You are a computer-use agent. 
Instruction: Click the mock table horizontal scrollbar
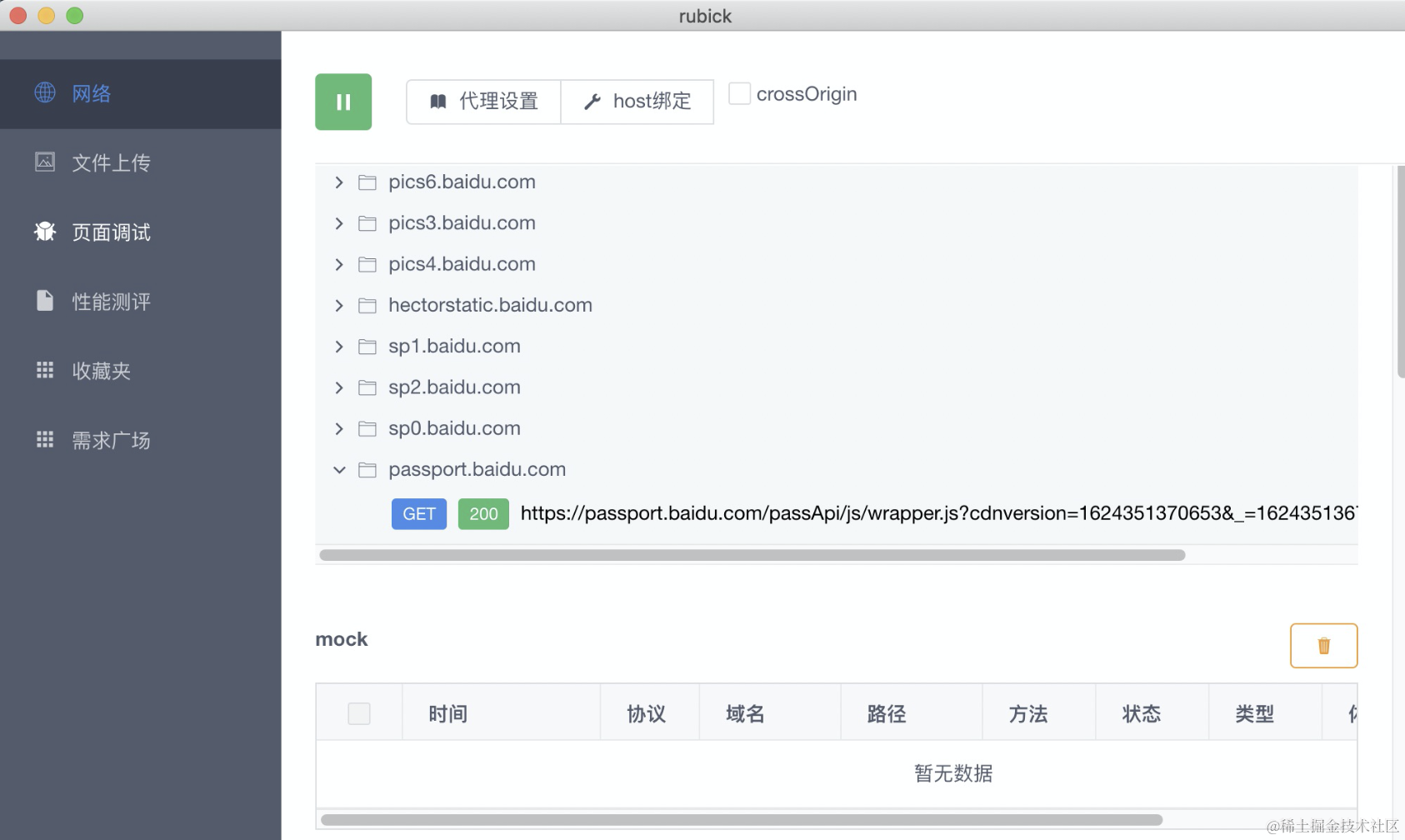[742, 820]
